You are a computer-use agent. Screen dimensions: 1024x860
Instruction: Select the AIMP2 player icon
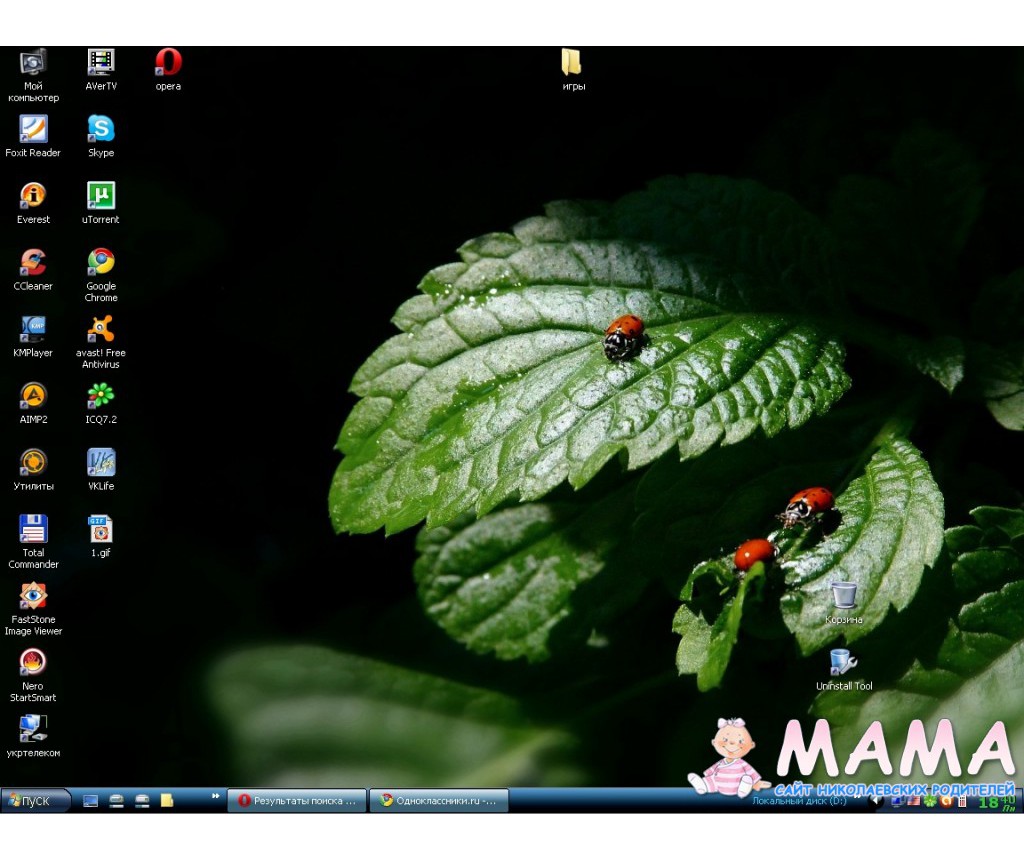click(33, 396)
